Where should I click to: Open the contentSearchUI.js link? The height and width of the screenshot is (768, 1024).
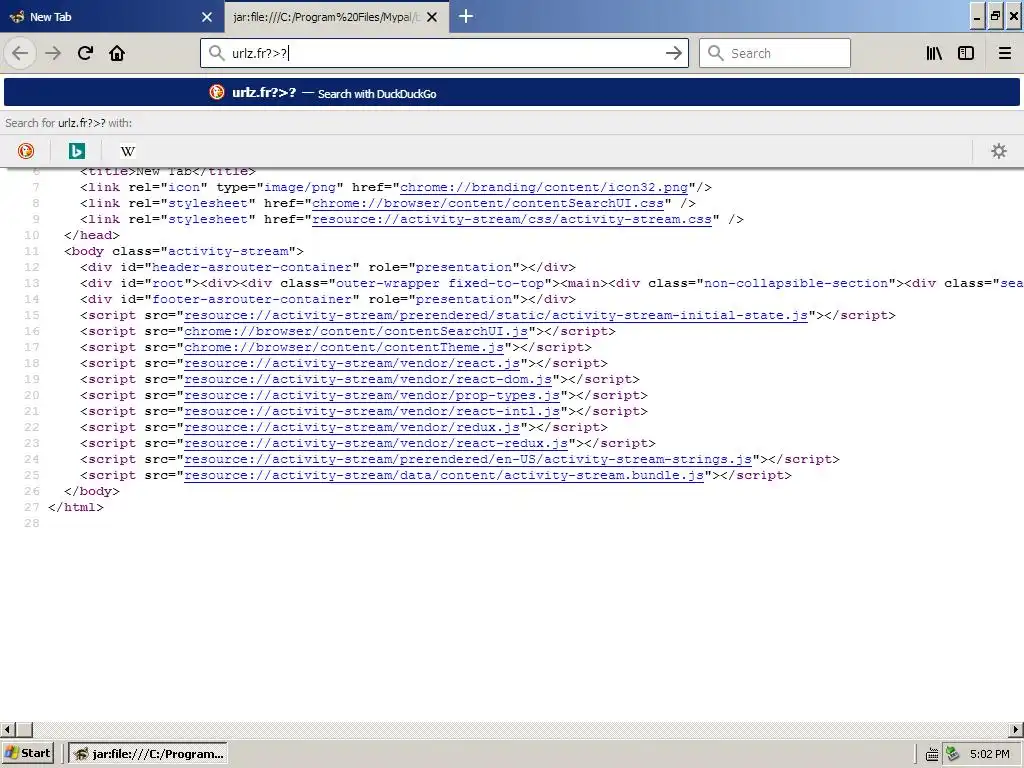pyautogui.click(x=356, y=331)
